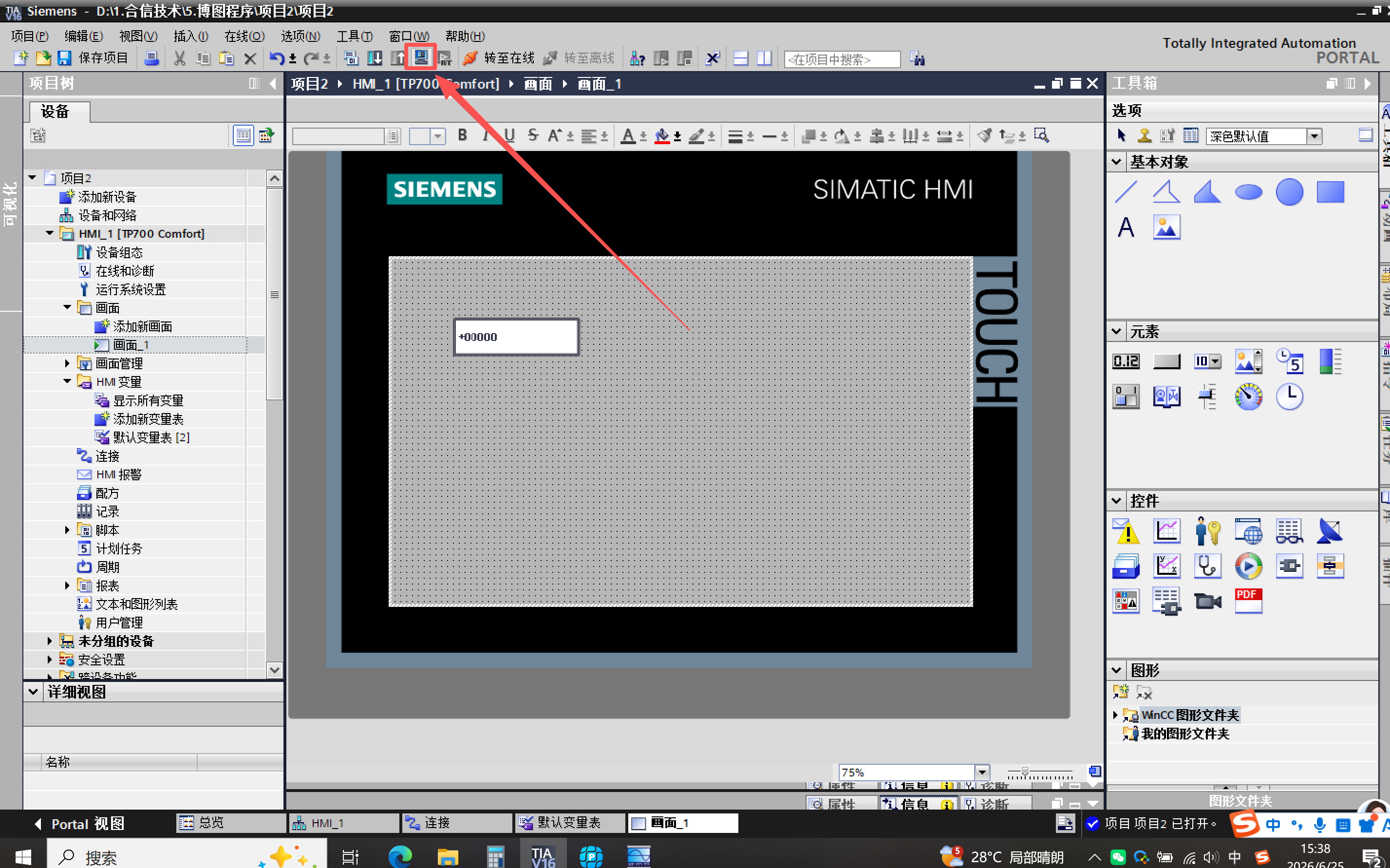Split editor space horizontally
The height and width of the screenshot is (868, 1390).
click(x=740, y=58)
